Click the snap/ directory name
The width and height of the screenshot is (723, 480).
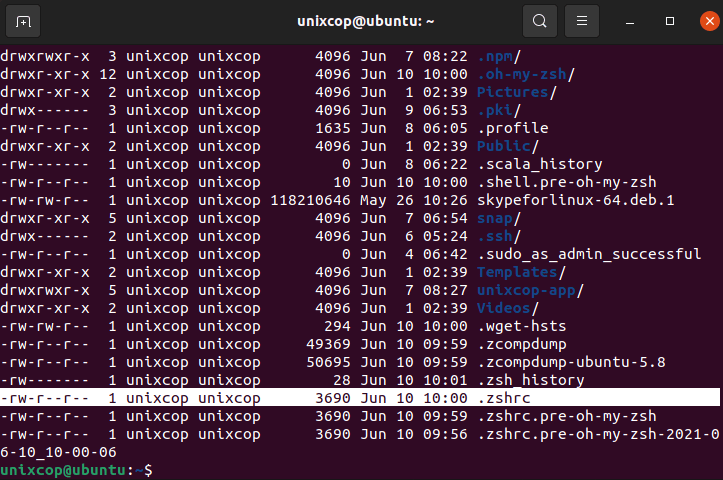coord(499,219)
